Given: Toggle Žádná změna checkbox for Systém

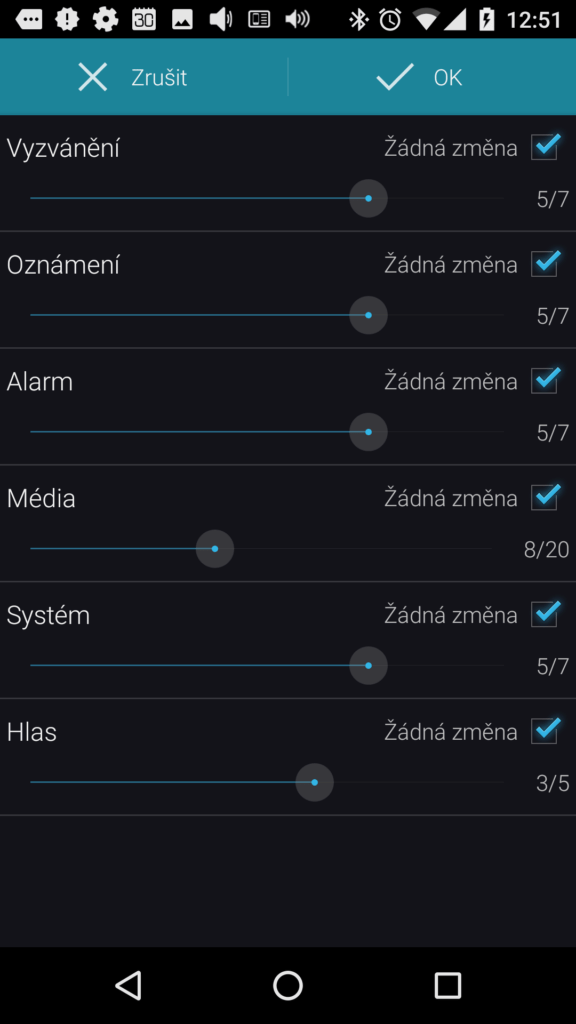Looking at the screenshot, I should (x=545, y=615).
